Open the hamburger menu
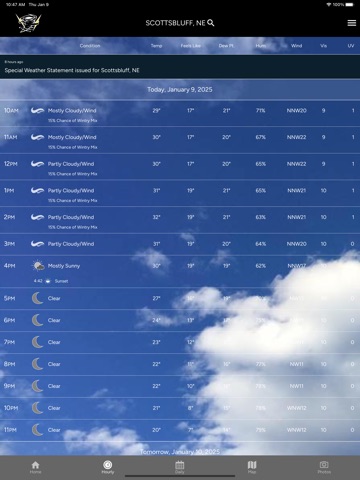 pos(352,23)
